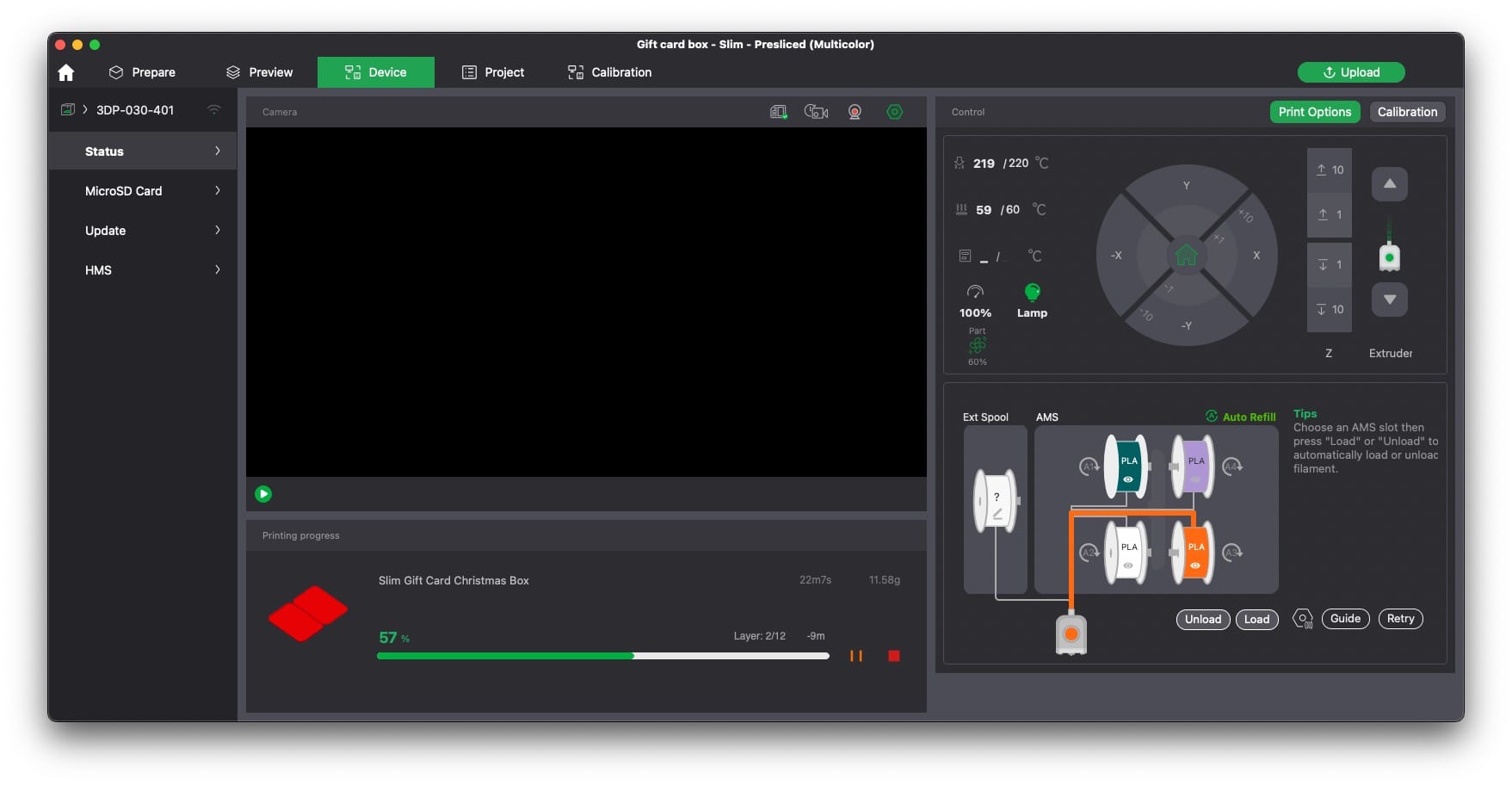Screen dimensions: 1512x785
Task: Open AMS settings gear icon
Action: tap(1302, 619)
